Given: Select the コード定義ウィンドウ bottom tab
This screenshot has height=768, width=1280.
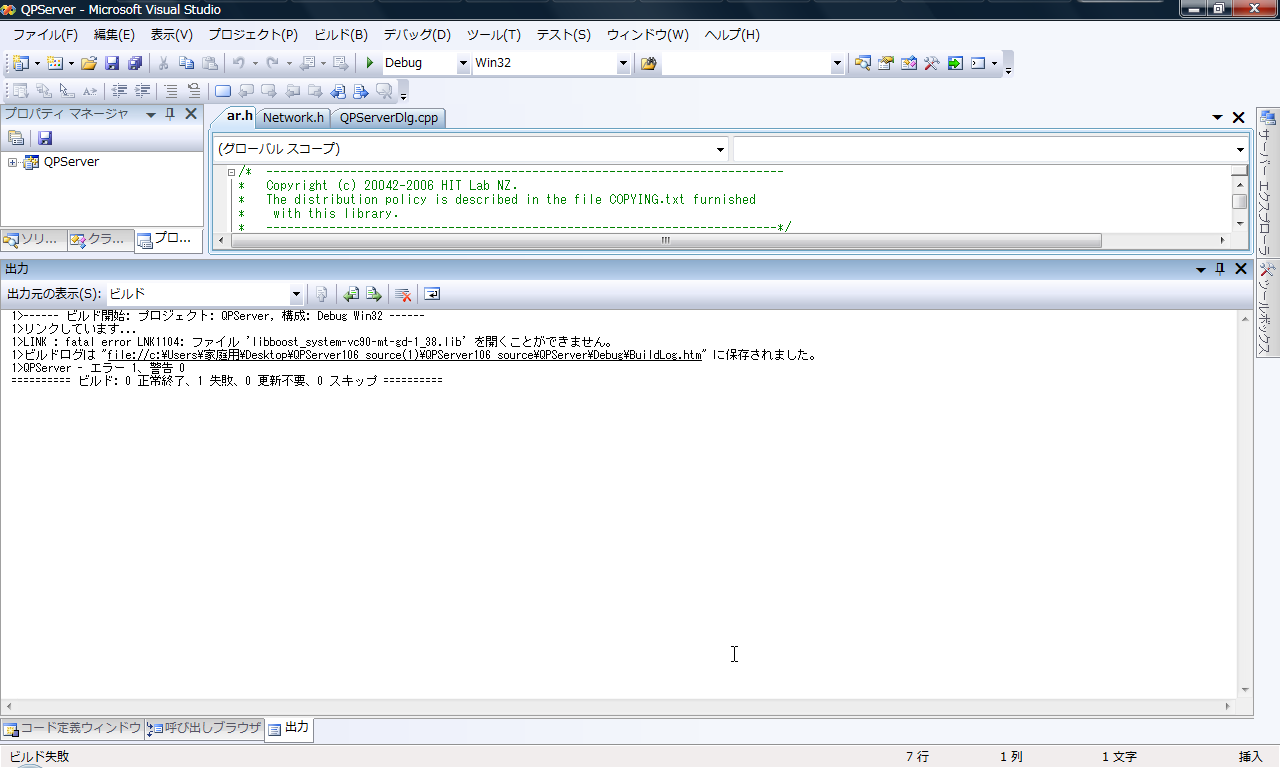Looking at the screenshot, I should pos(72,728).
